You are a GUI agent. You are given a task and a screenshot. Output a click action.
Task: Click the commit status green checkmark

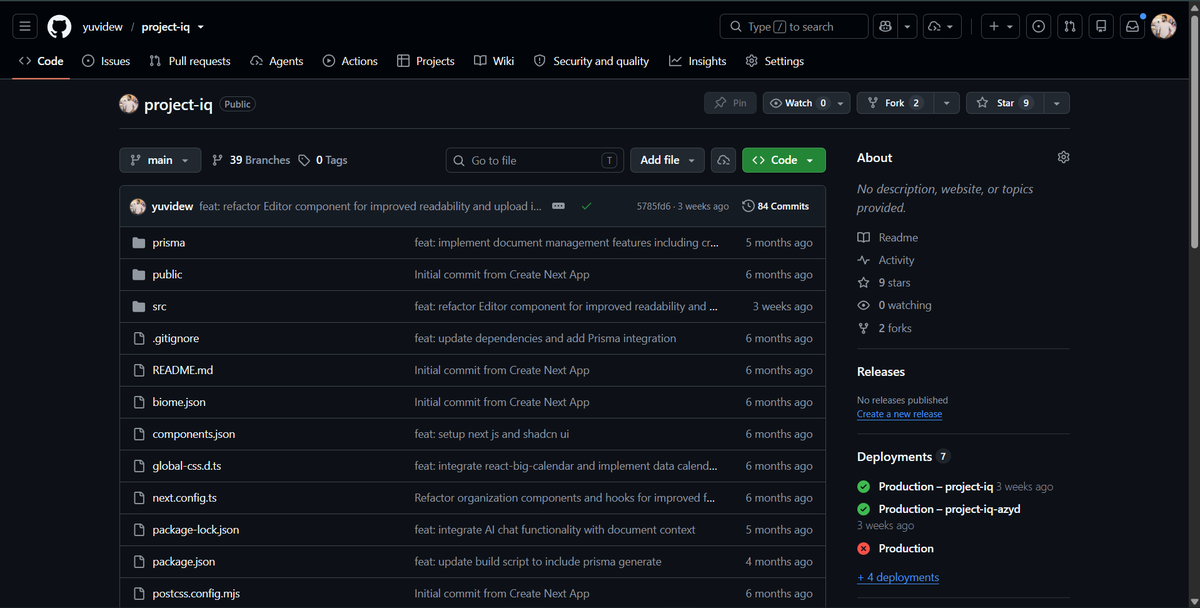pyautogui.click(x=586, y=206)
